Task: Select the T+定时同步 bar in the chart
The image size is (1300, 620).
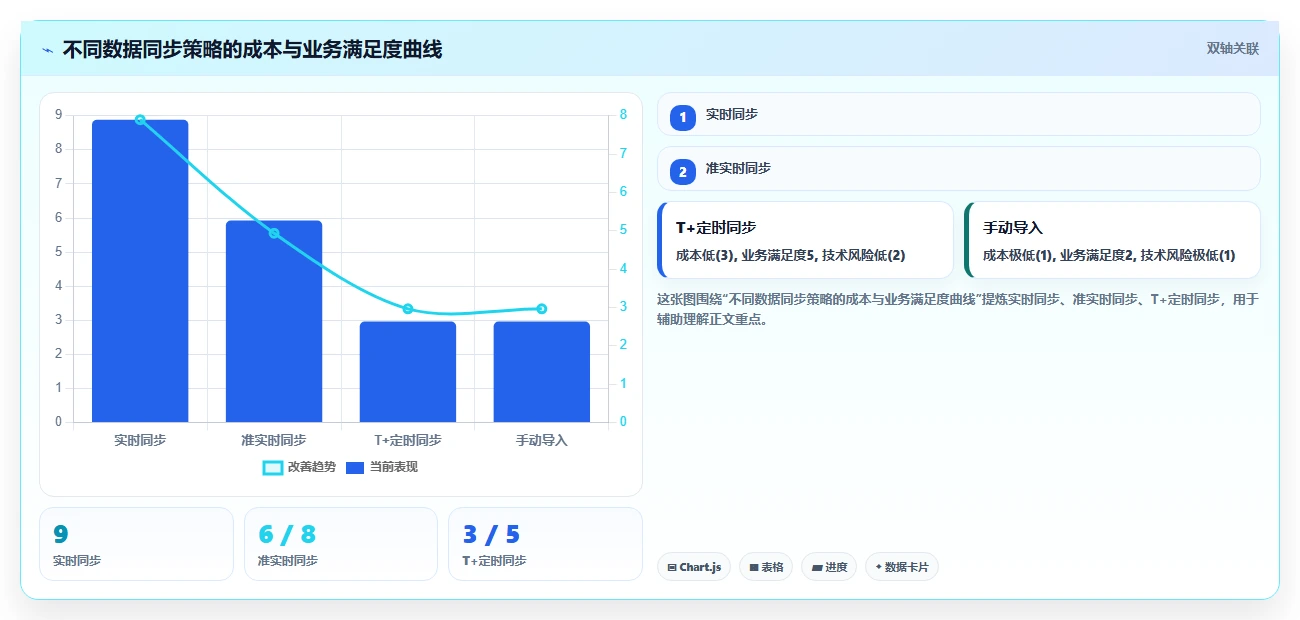Action: (408, 372)
